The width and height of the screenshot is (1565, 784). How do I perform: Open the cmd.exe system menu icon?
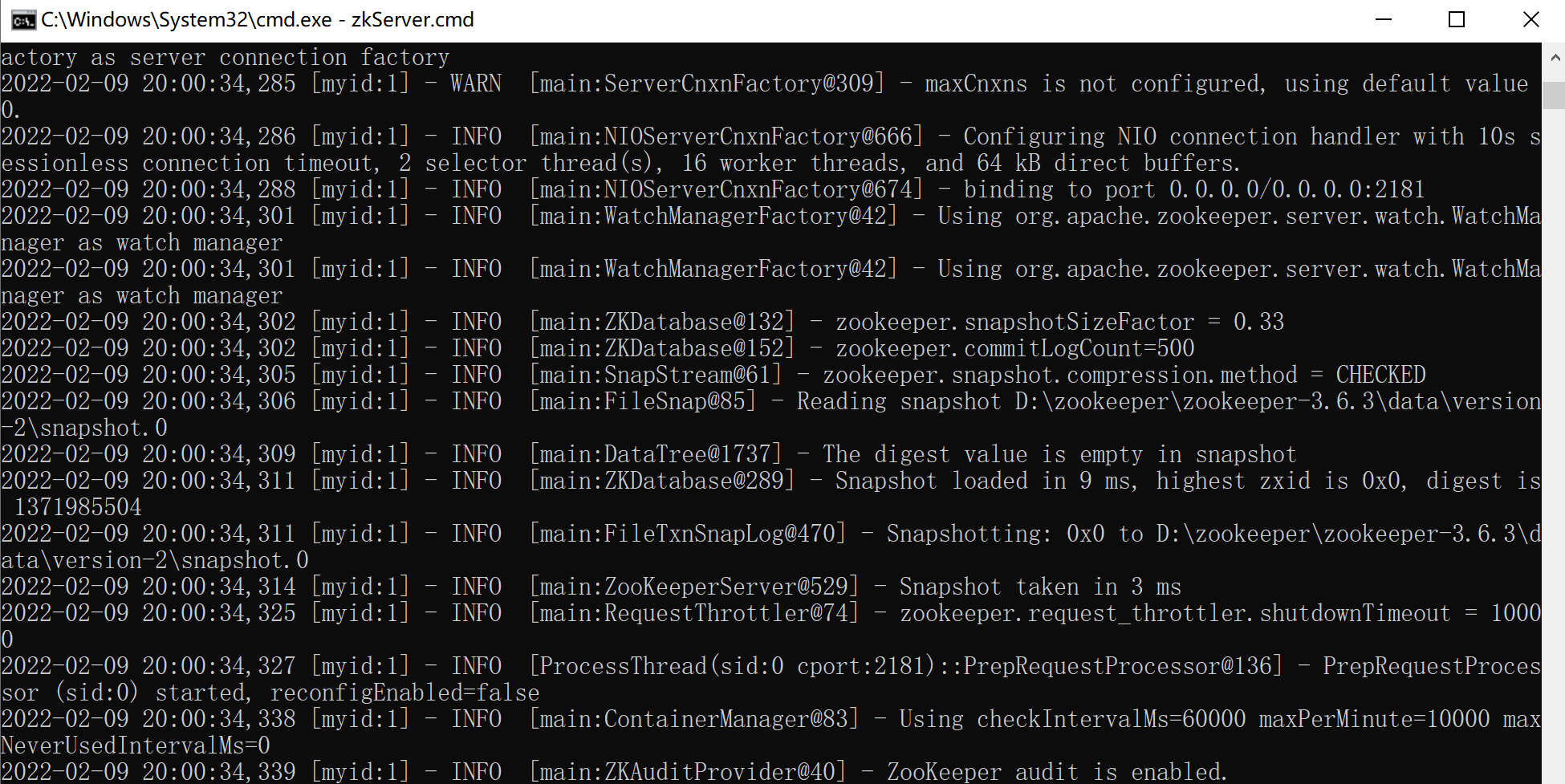click(x=23, y=20)
